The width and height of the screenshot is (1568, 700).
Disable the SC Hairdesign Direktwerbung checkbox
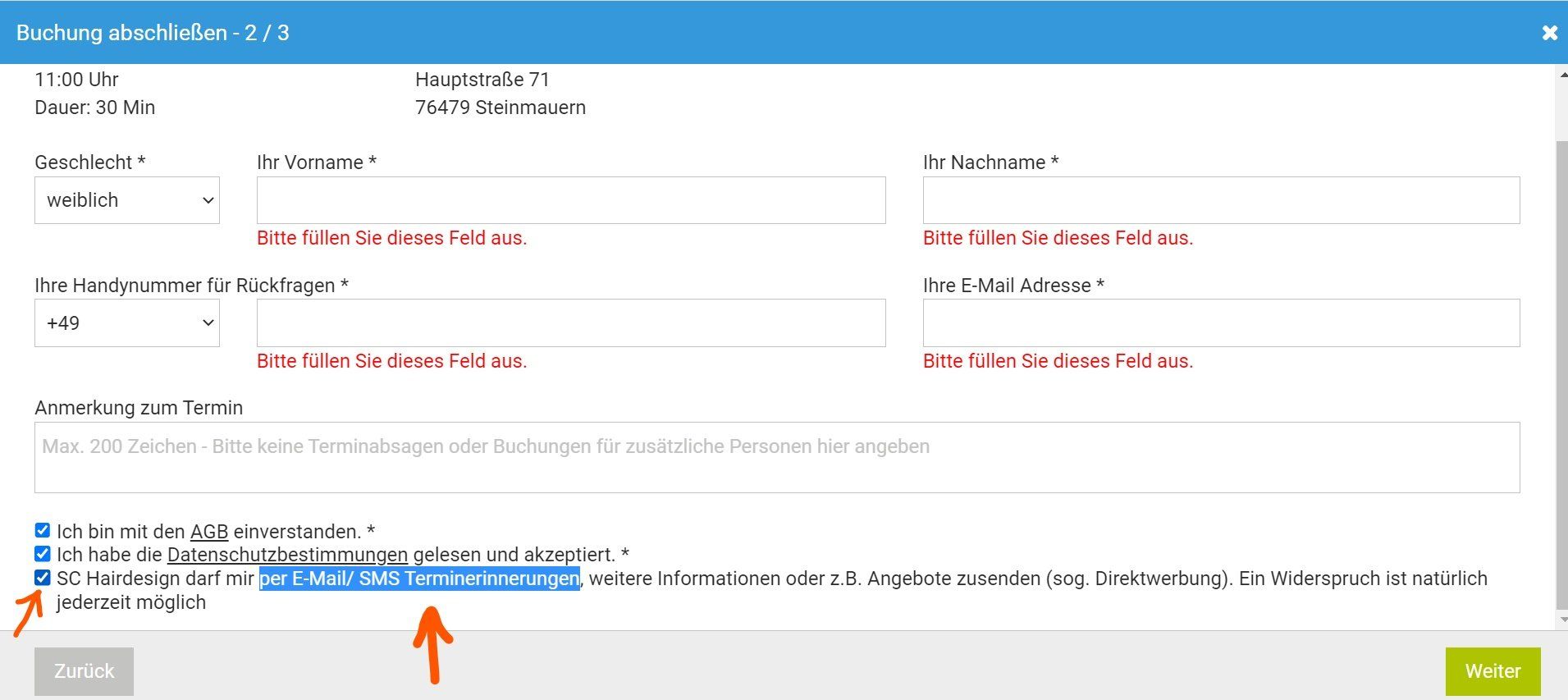pos(43,578)
